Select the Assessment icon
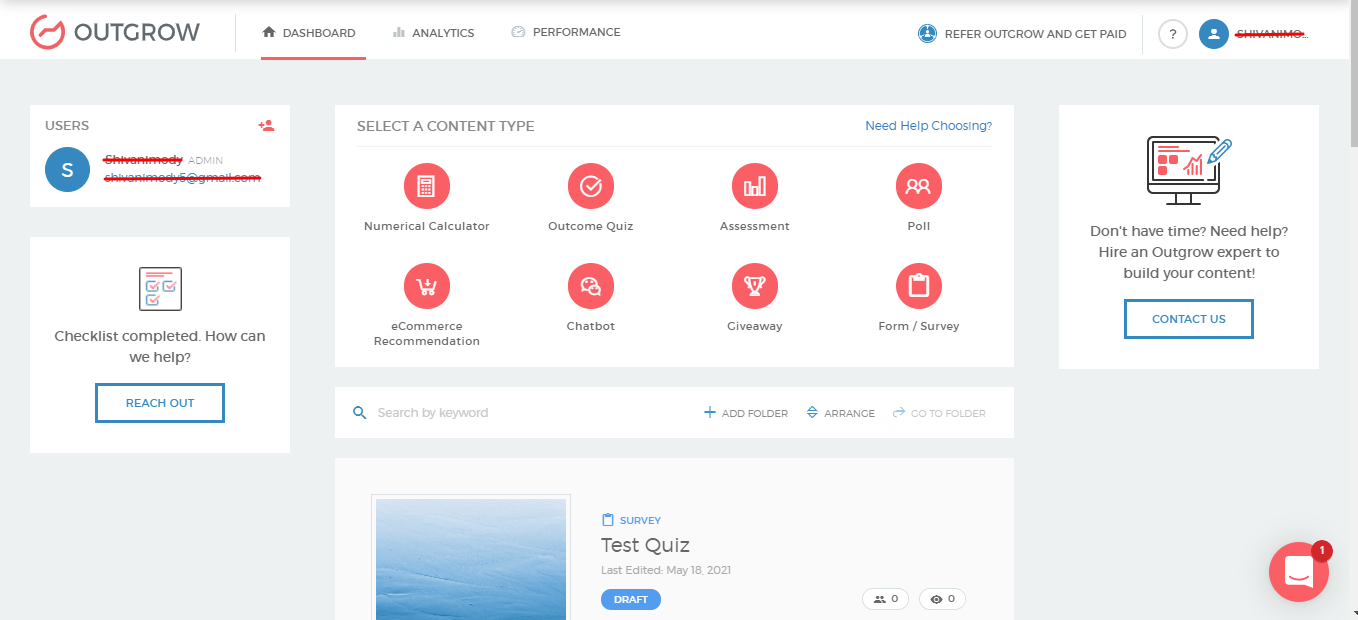Image resolution: width=1358 pixels, height=620 pixels. (x=755, y=186)
